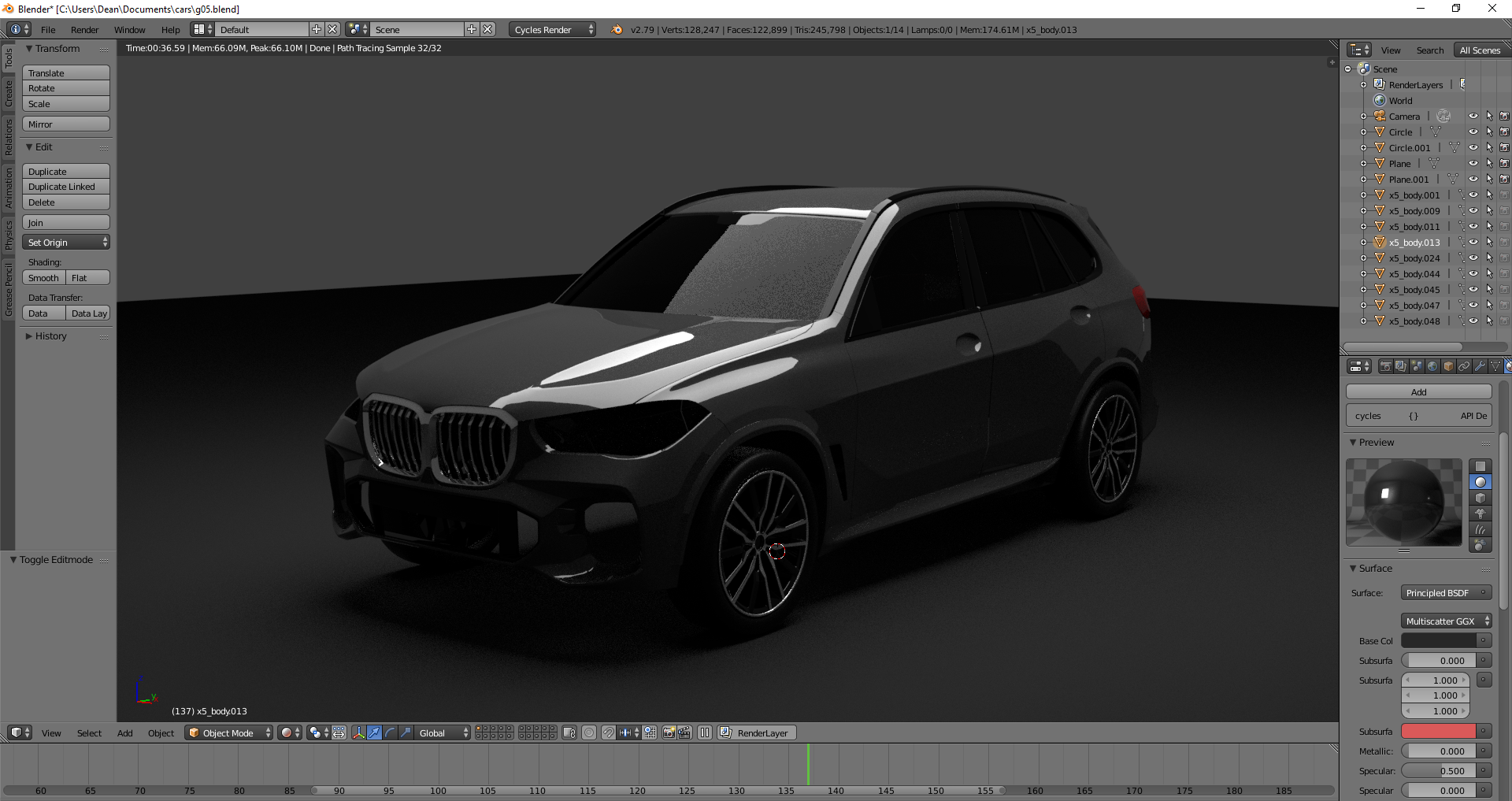Click the Translate button
The width and height of the screenshot is (1512, 801).
[66, 72]
